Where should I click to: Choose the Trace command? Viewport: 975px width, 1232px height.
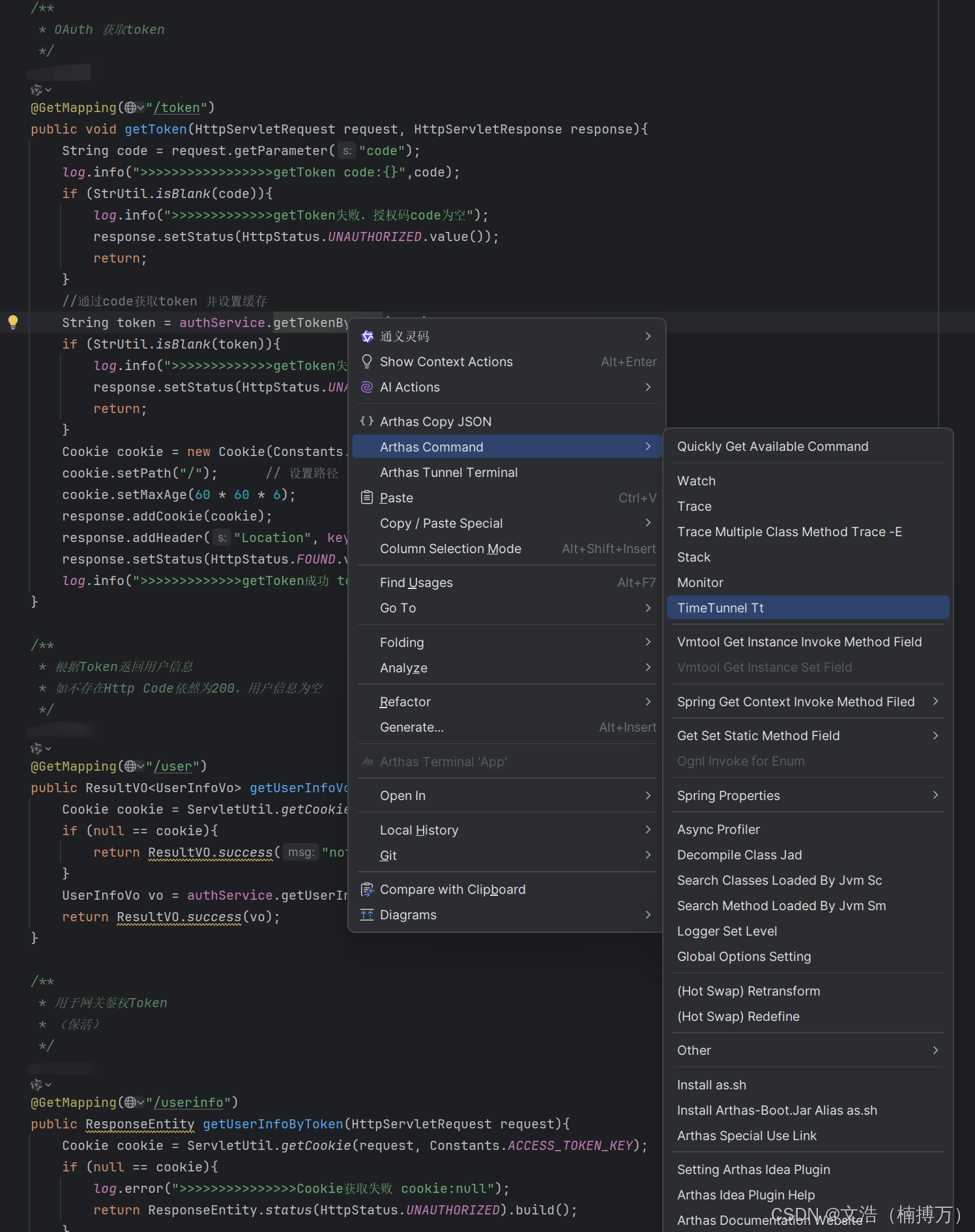click(x=808, y=506)
